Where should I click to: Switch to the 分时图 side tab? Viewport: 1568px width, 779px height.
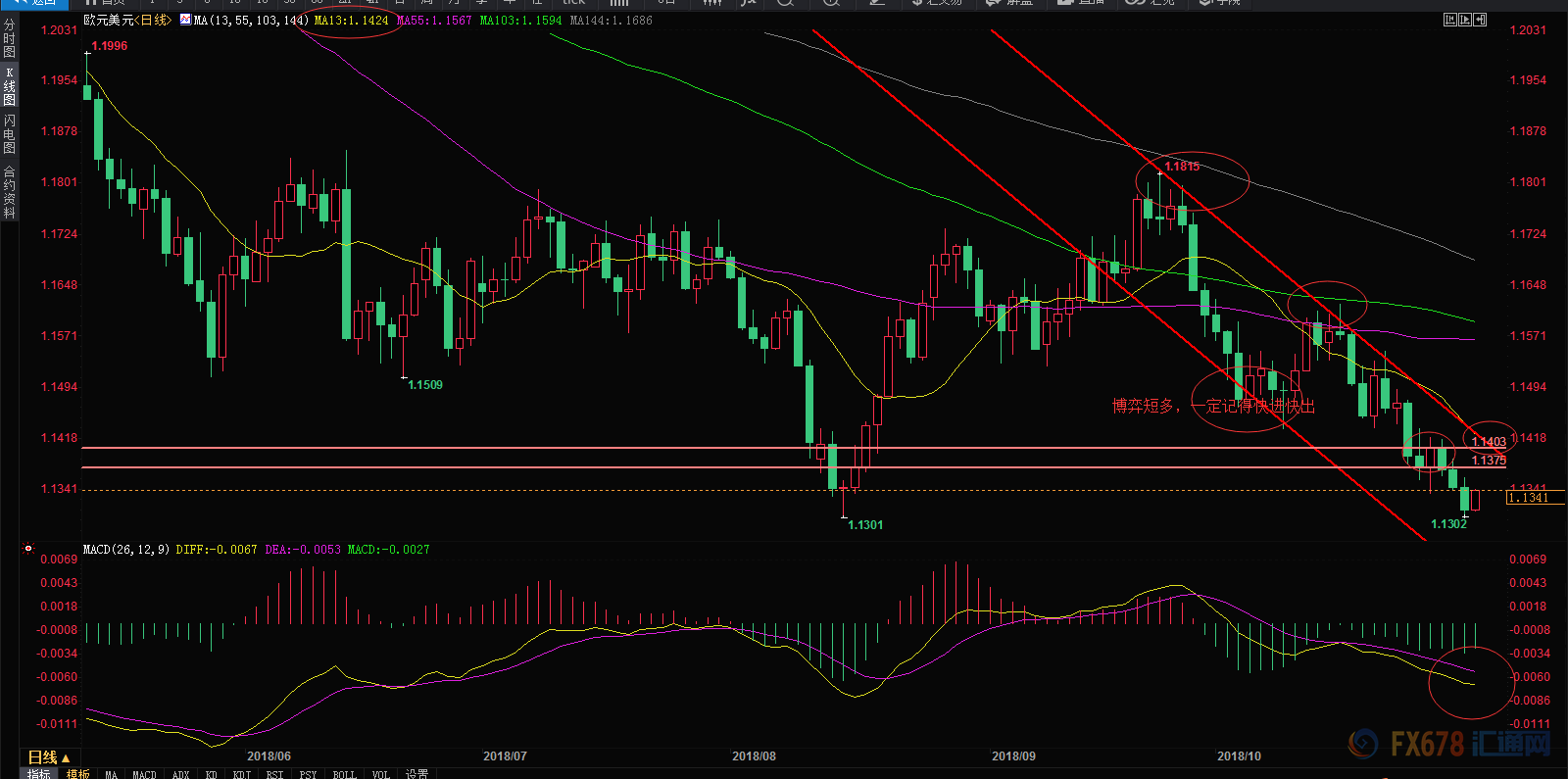(x=9, y=38)
